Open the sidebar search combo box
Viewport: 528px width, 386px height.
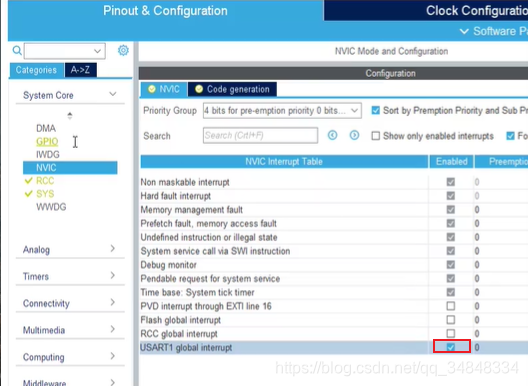point(65,51)
